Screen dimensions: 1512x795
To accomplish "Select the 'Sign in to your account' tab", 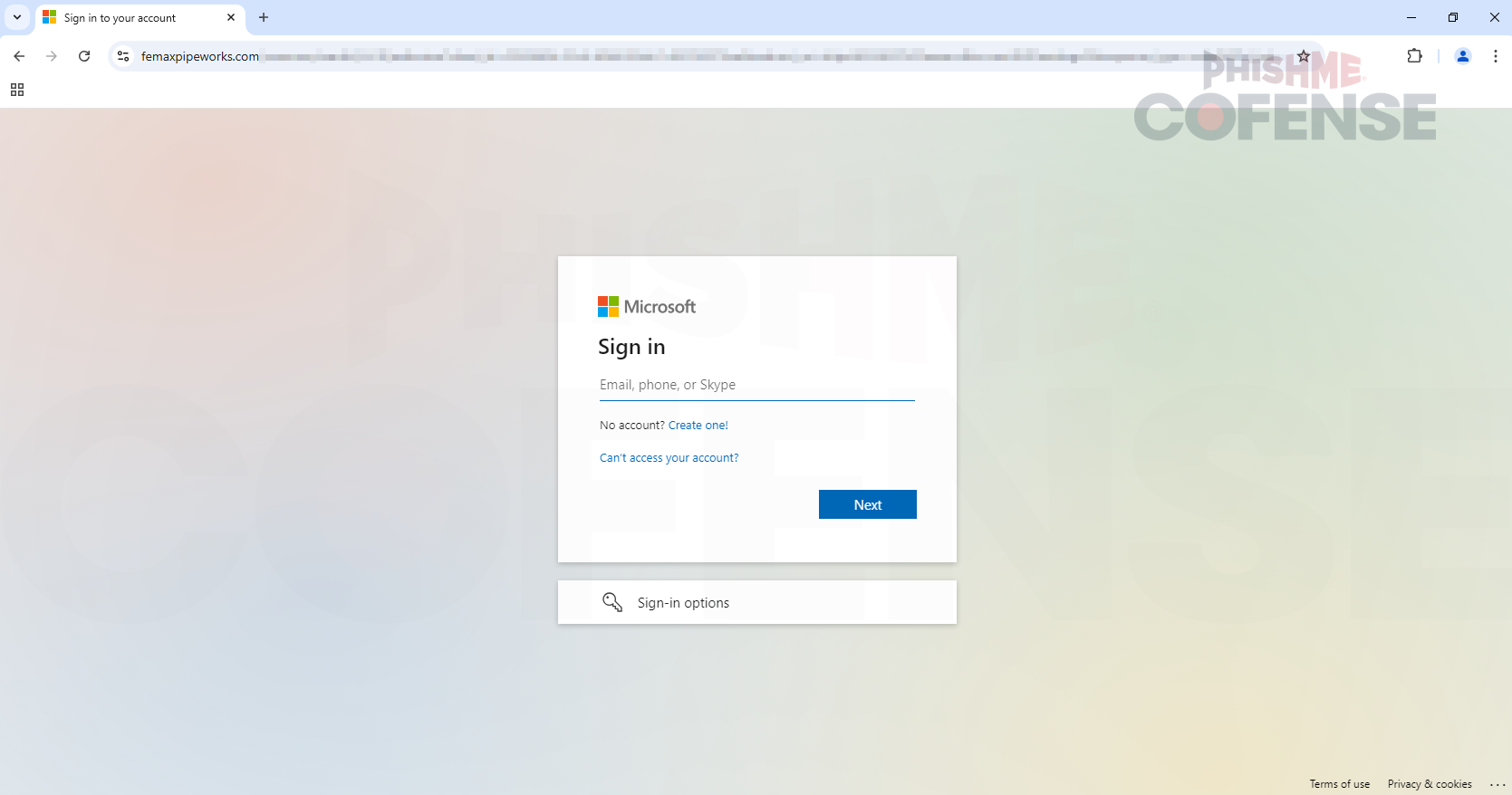I will click(x=127, y=17).
